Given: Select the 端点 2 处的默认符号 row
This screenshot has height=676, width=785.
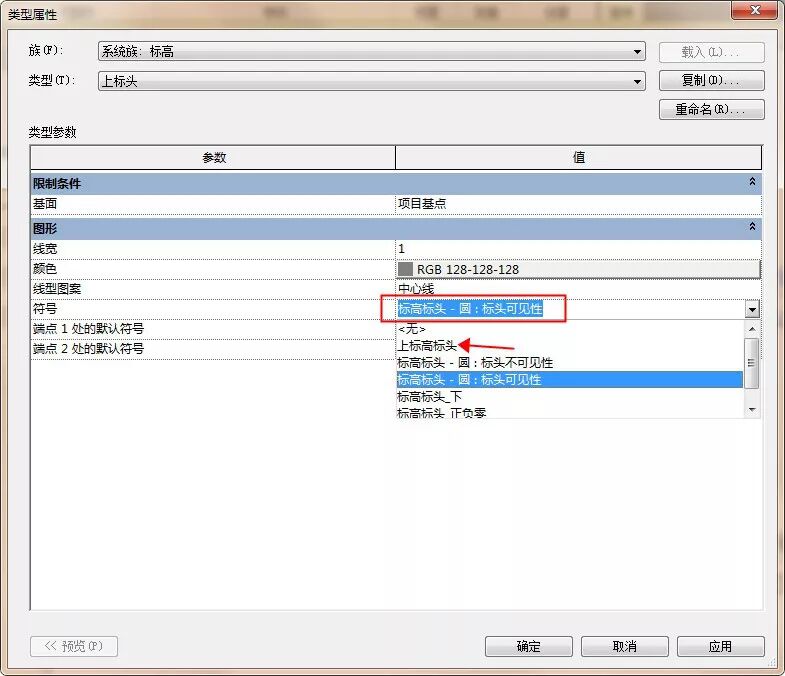Looking at the screenshot, I should point(213,349).
